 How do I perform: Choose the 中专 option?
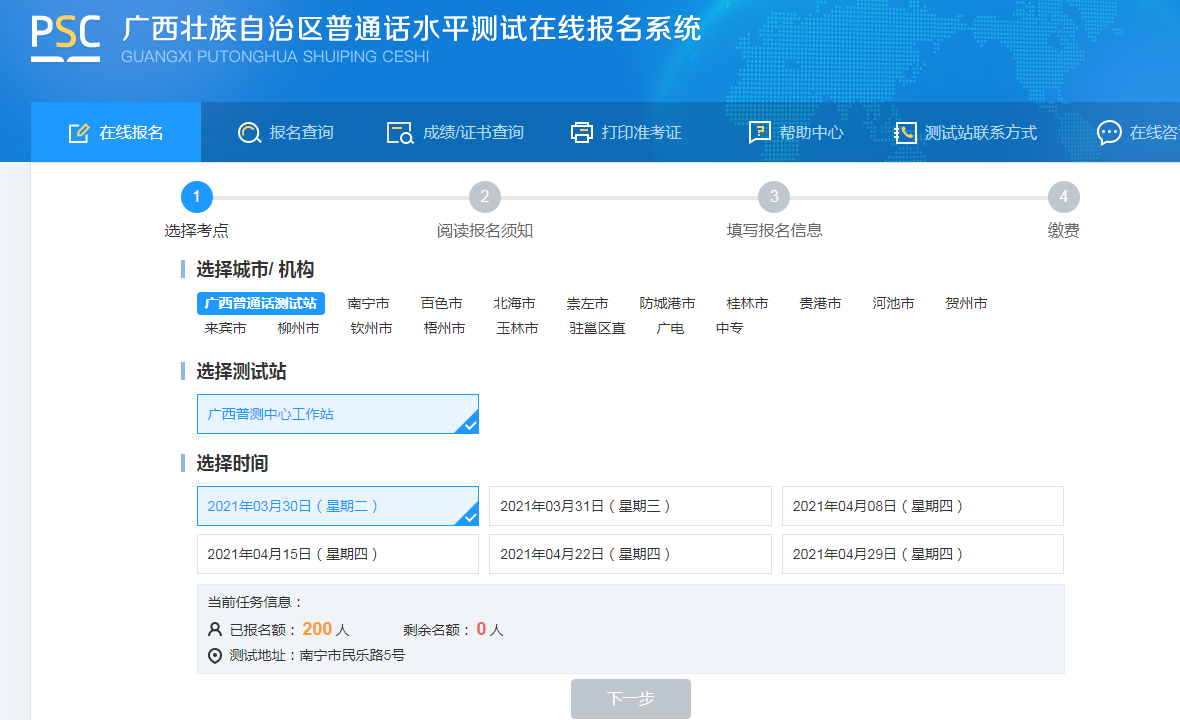729,328
